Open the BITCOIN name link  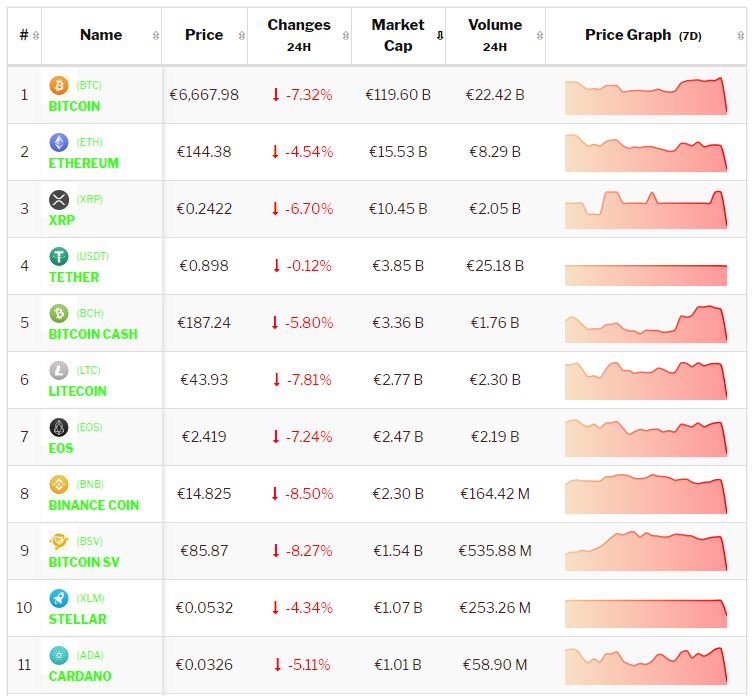click(x=74, y=106)
